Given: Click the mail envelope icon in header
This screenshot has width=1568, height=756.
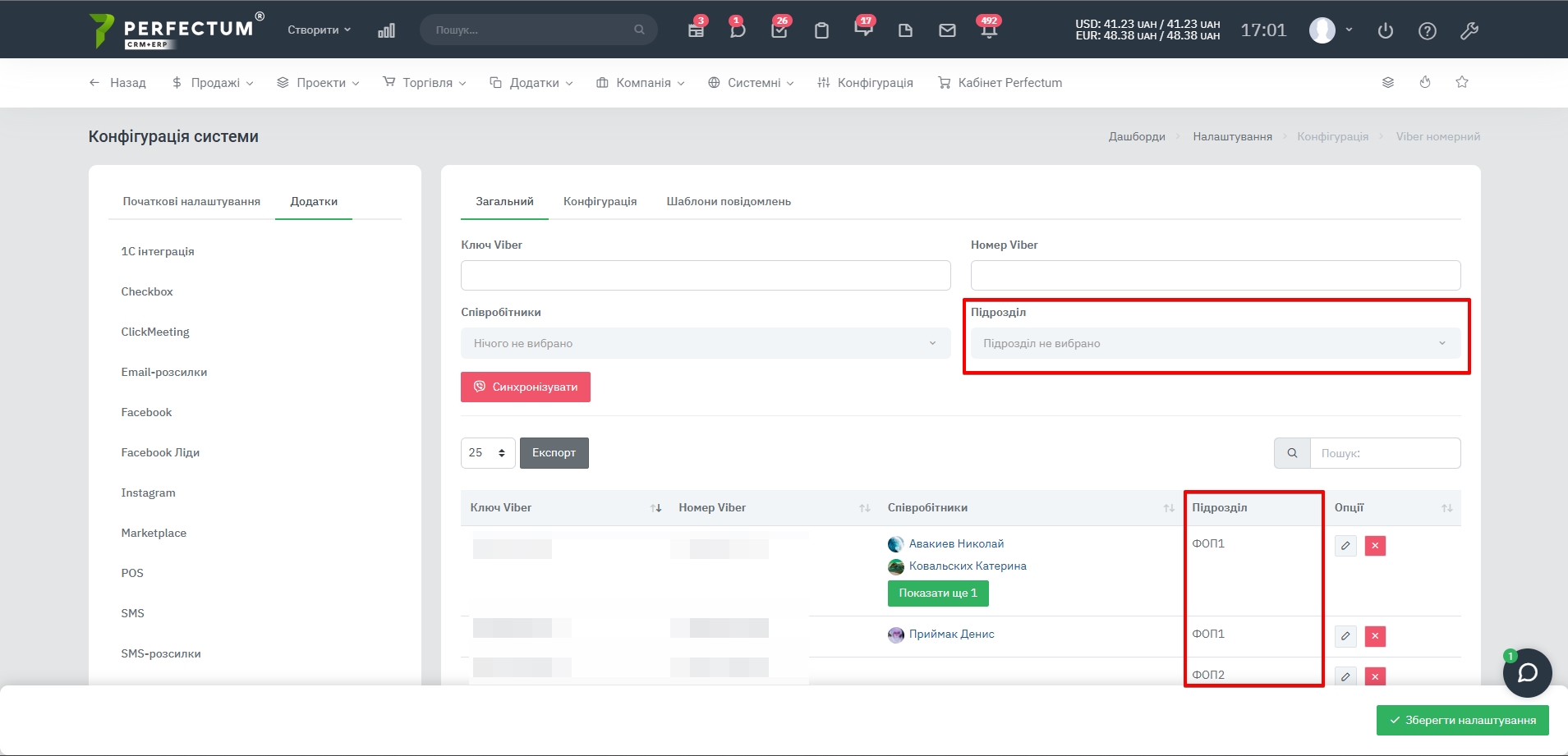Looking at the screenshot, I should coord(947,30).
